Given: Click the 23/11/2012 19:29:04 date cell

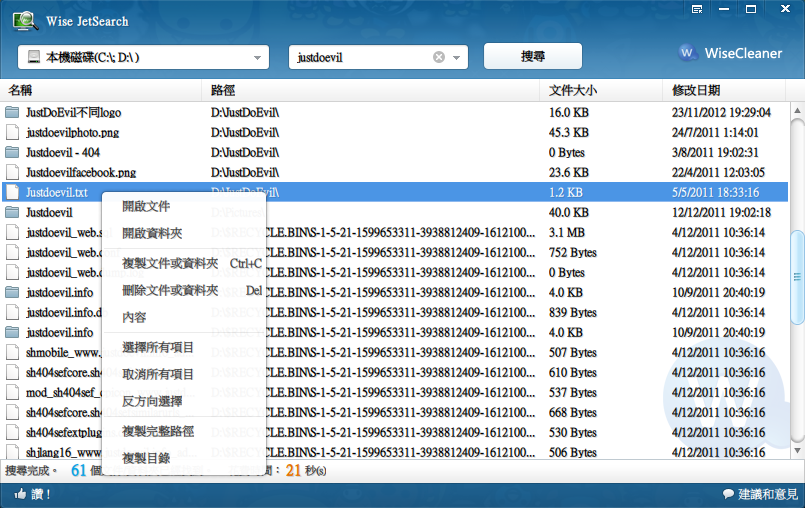Looking at the screenshot, I should (x=721, y=112).
